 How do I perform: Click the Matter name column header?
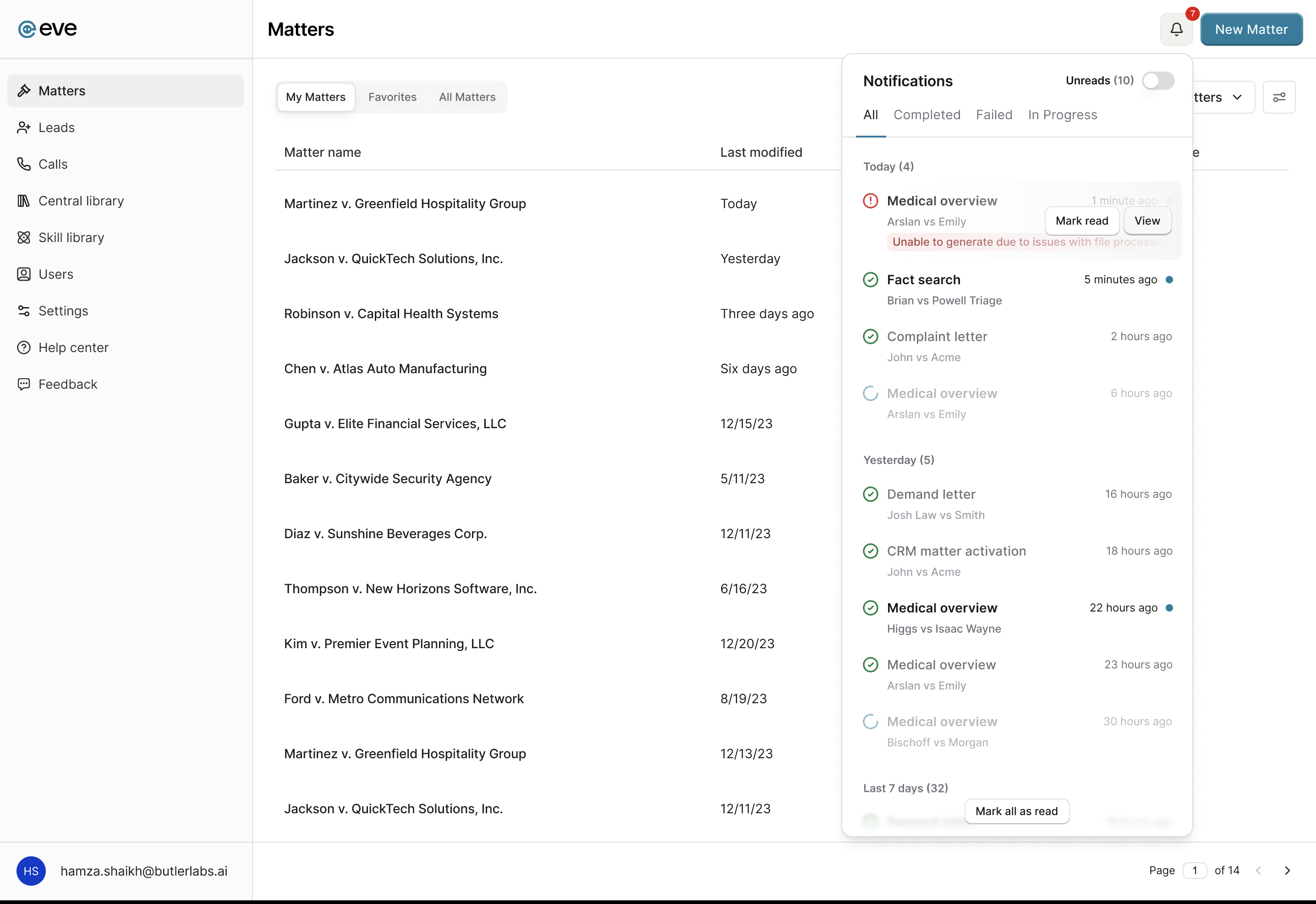tap(322, 152)
